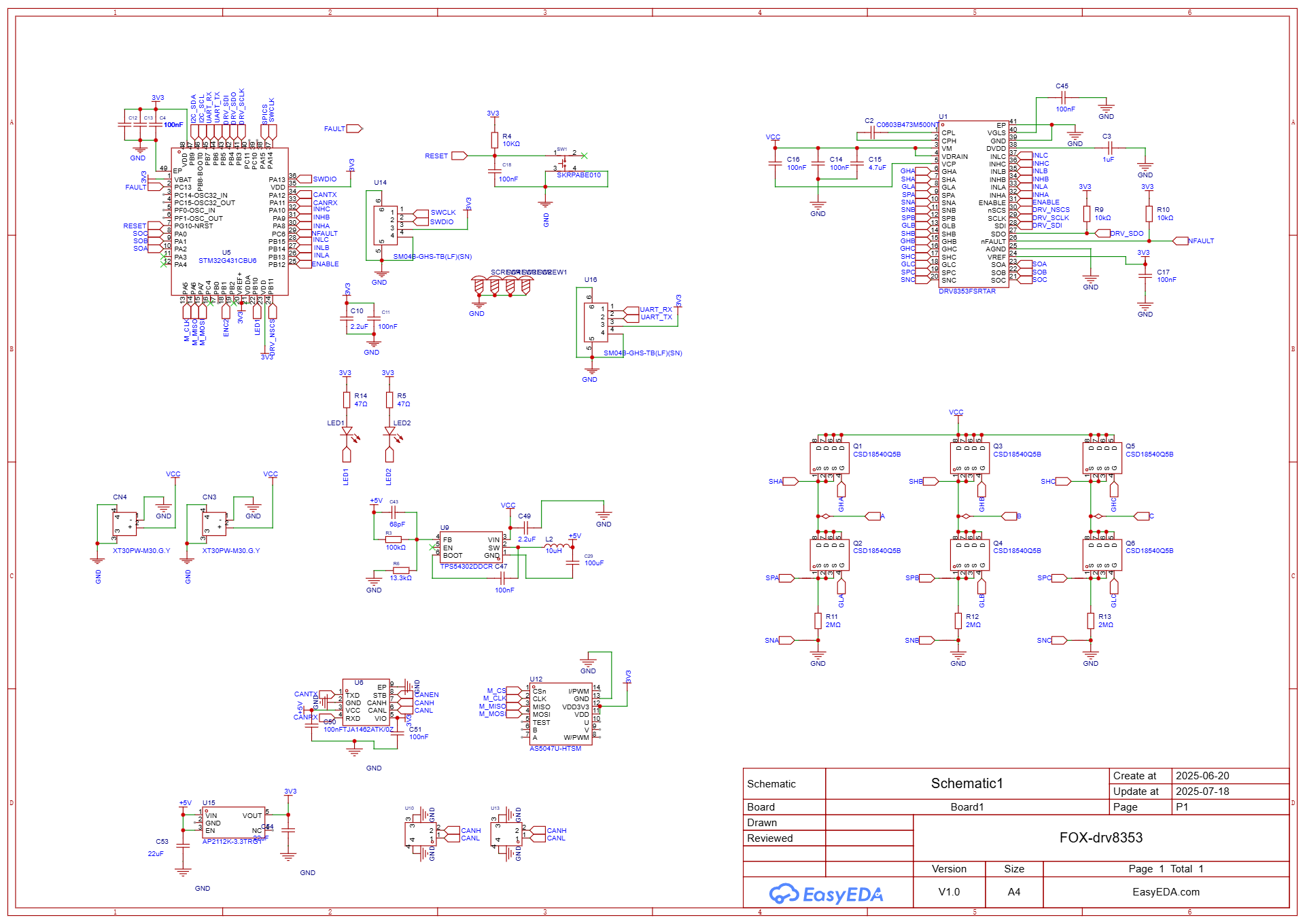1305x924 pixels.
Task: Click the FOX-drv8353 project name
Action: 1101,838
